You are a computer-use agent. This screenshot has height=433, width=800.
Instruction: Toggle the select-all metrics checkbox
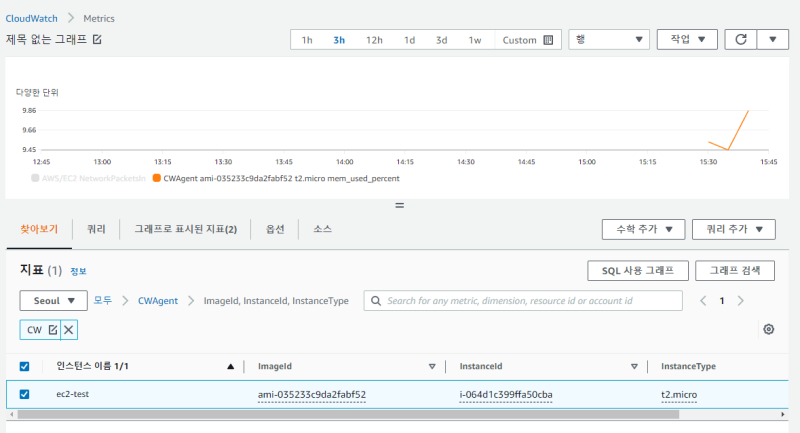tap(25, 366)
